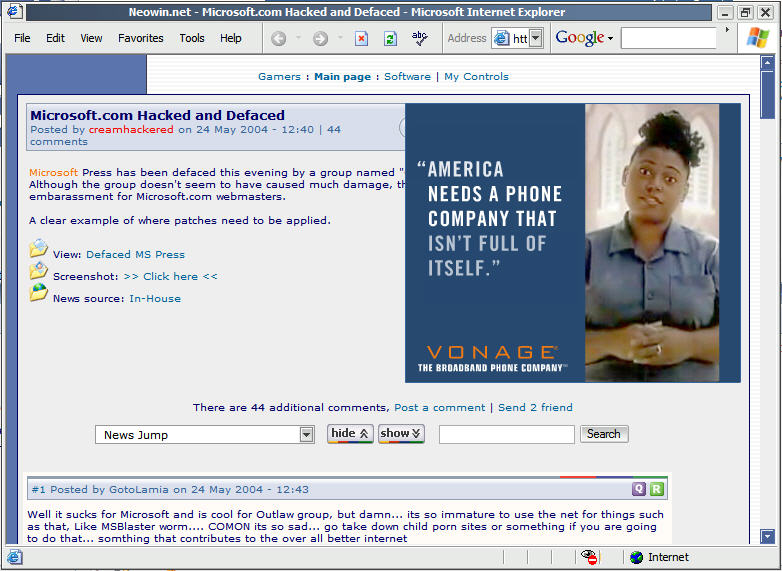782x571 pixels.
Task: Open the View menu
Action: click(x=91, y=38)
